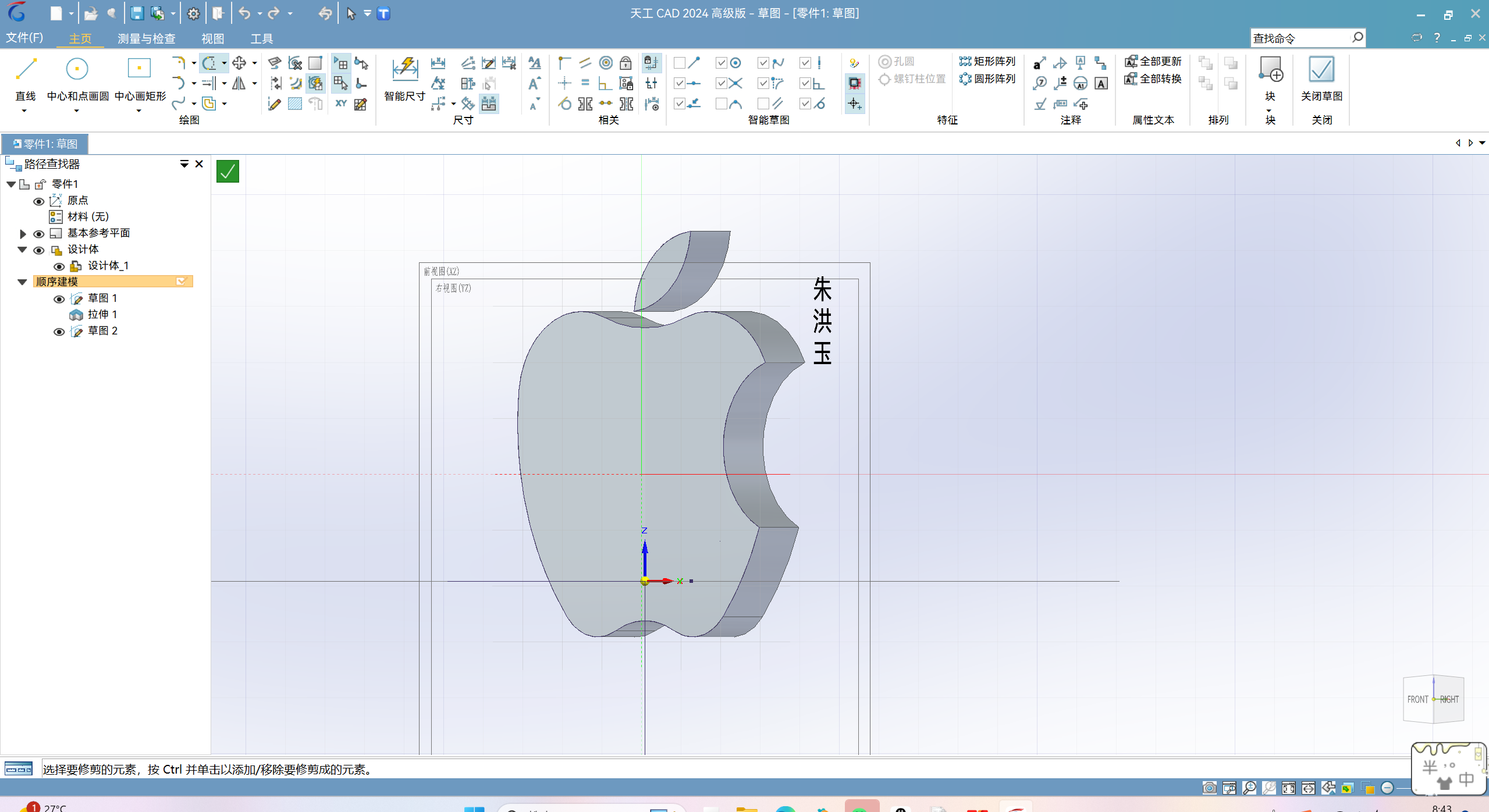Click the trim tool highlighted in draw group
Image resolution: width=1489 pixels, height=812 pixels.
209,63
